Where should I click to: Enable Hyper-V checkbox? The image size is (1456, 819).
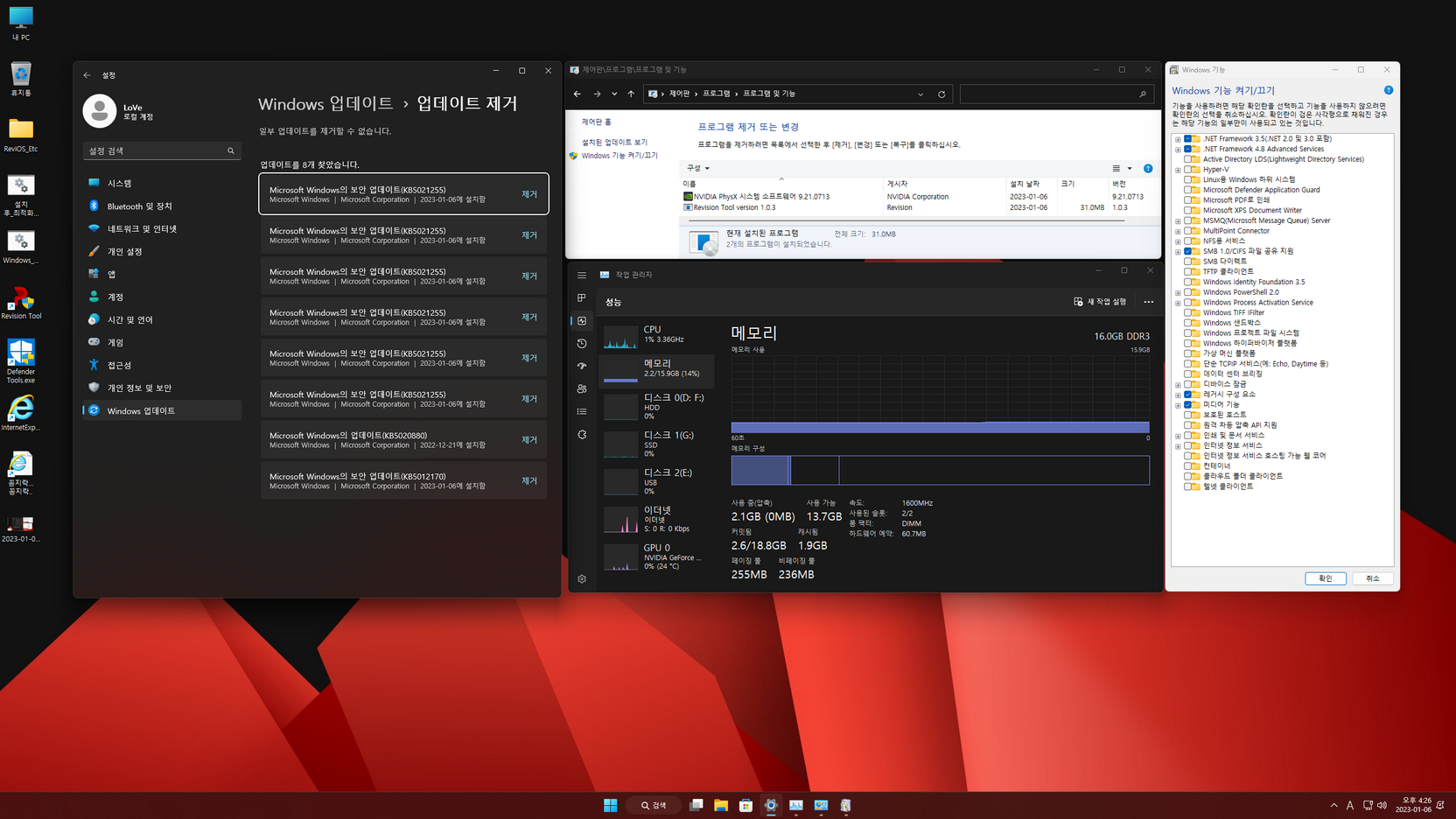pyautogui.click(x=1188, y=170)
